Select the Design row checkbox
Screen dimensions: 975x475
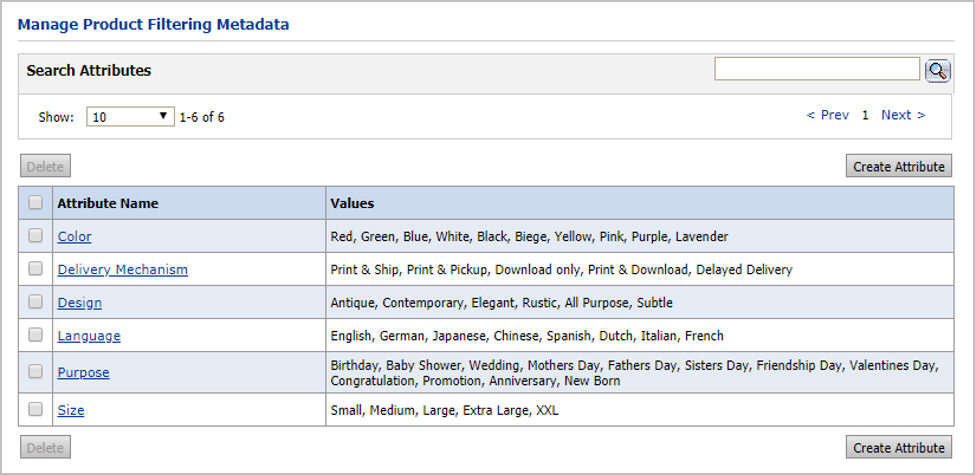coord(36,302)
